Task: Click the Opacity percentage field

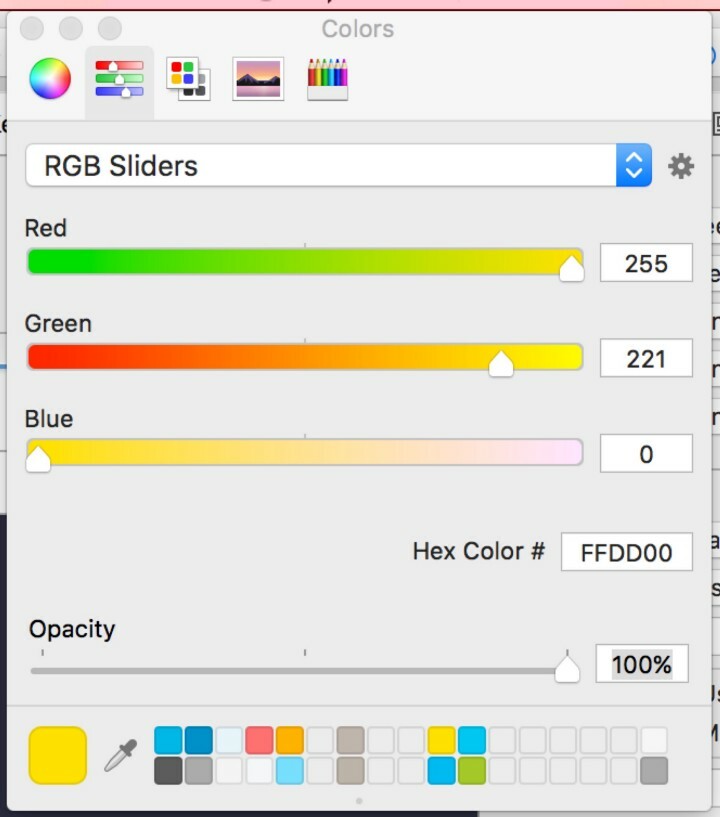Action: pos(641,664)
